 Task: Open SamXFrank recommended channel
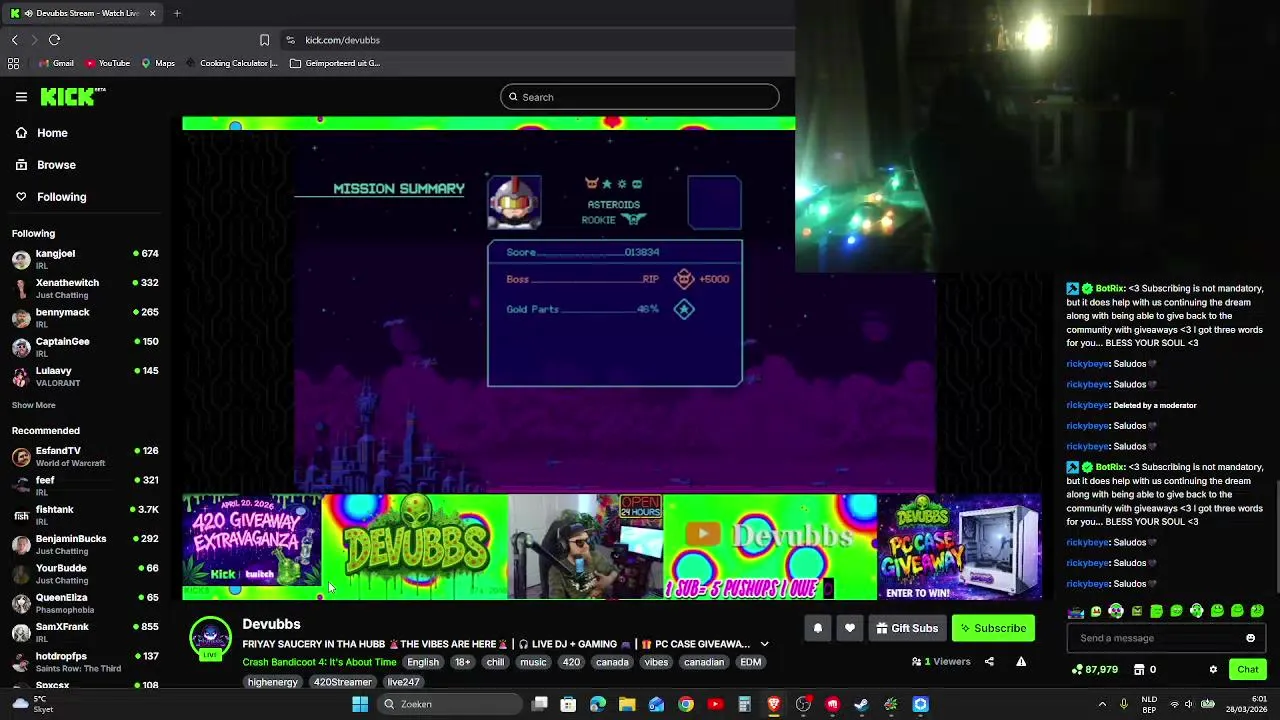[85, 632]
